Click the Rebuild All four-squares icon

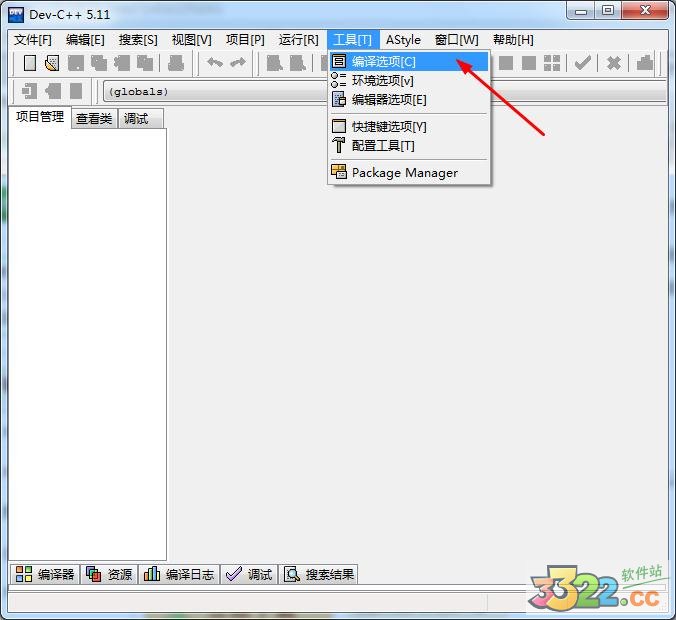552,63
